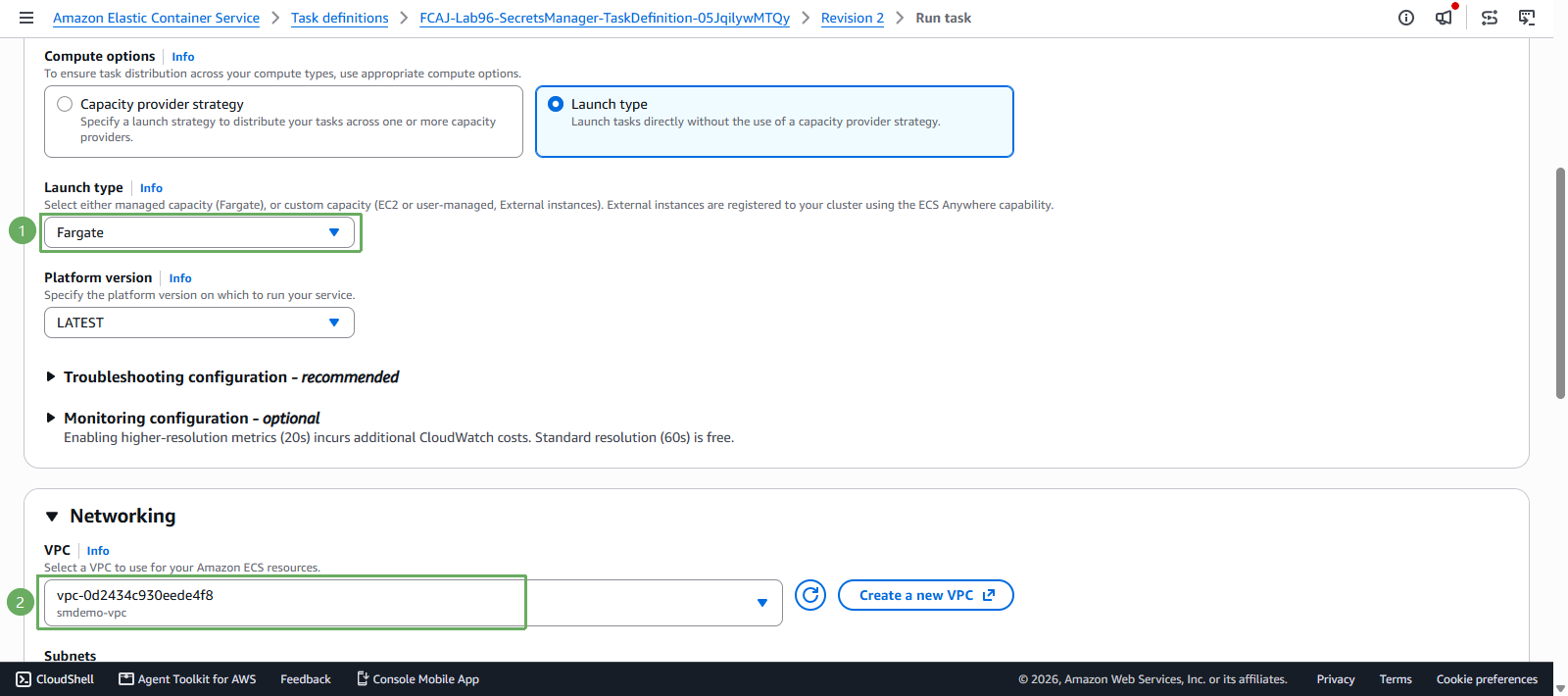Open Console Mobile App link
The height and width of the screenshot is (696, 1568).
pos(417,679)
